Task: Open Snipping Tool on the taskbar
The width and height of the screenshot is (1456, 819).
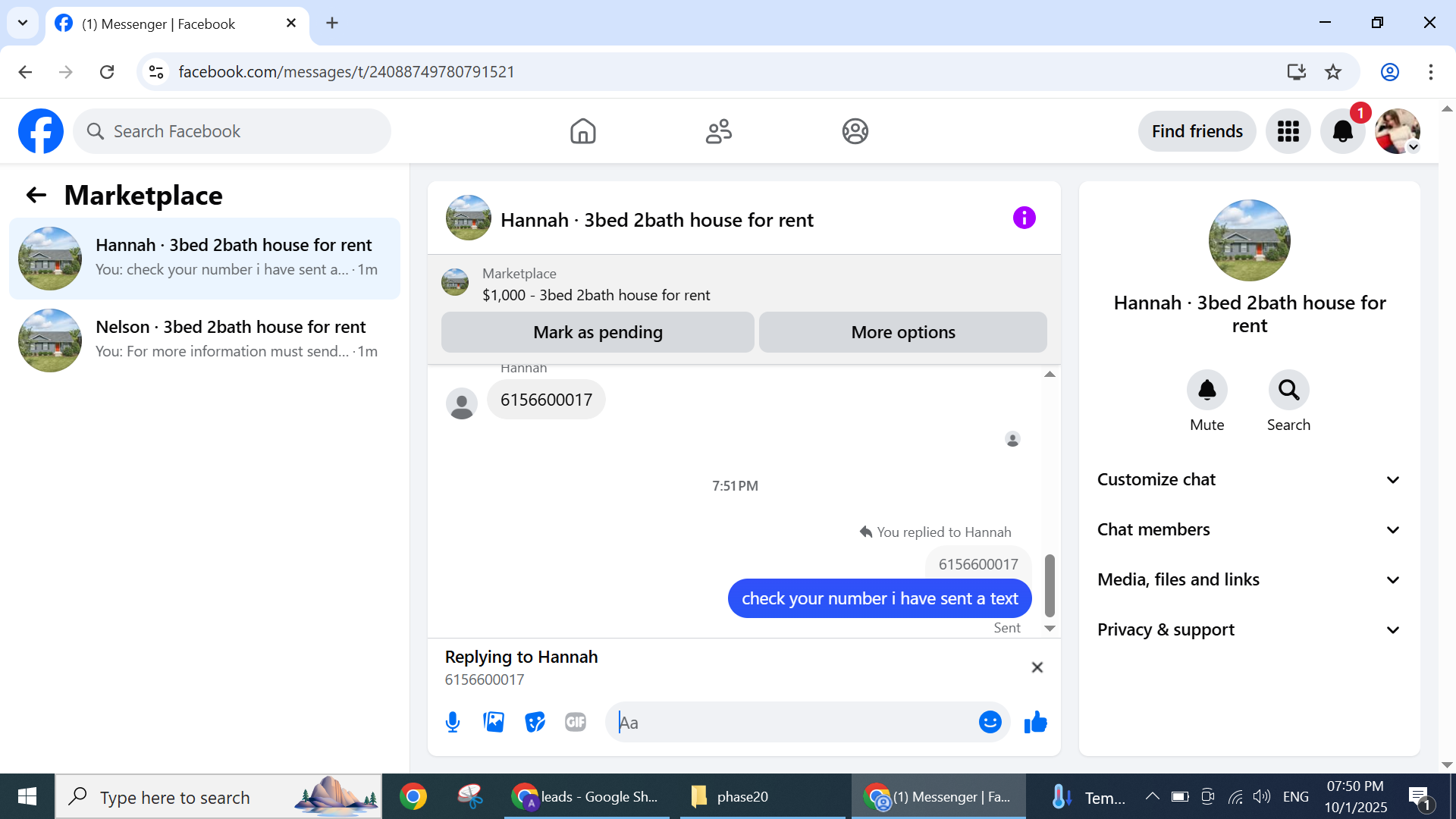Action: pos(470,796)
